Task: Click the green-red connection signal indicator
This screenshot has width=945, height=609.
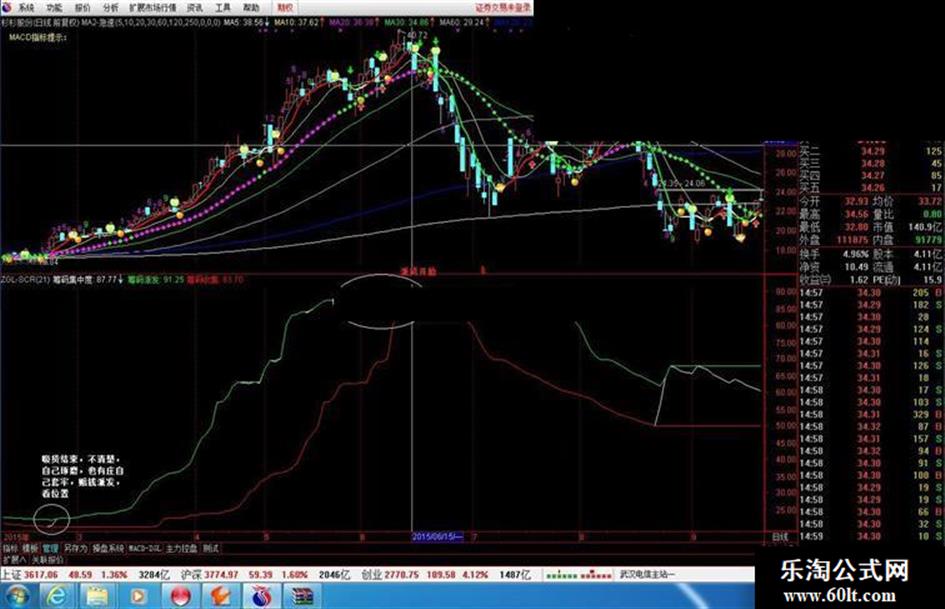Action: coord(579,575)
